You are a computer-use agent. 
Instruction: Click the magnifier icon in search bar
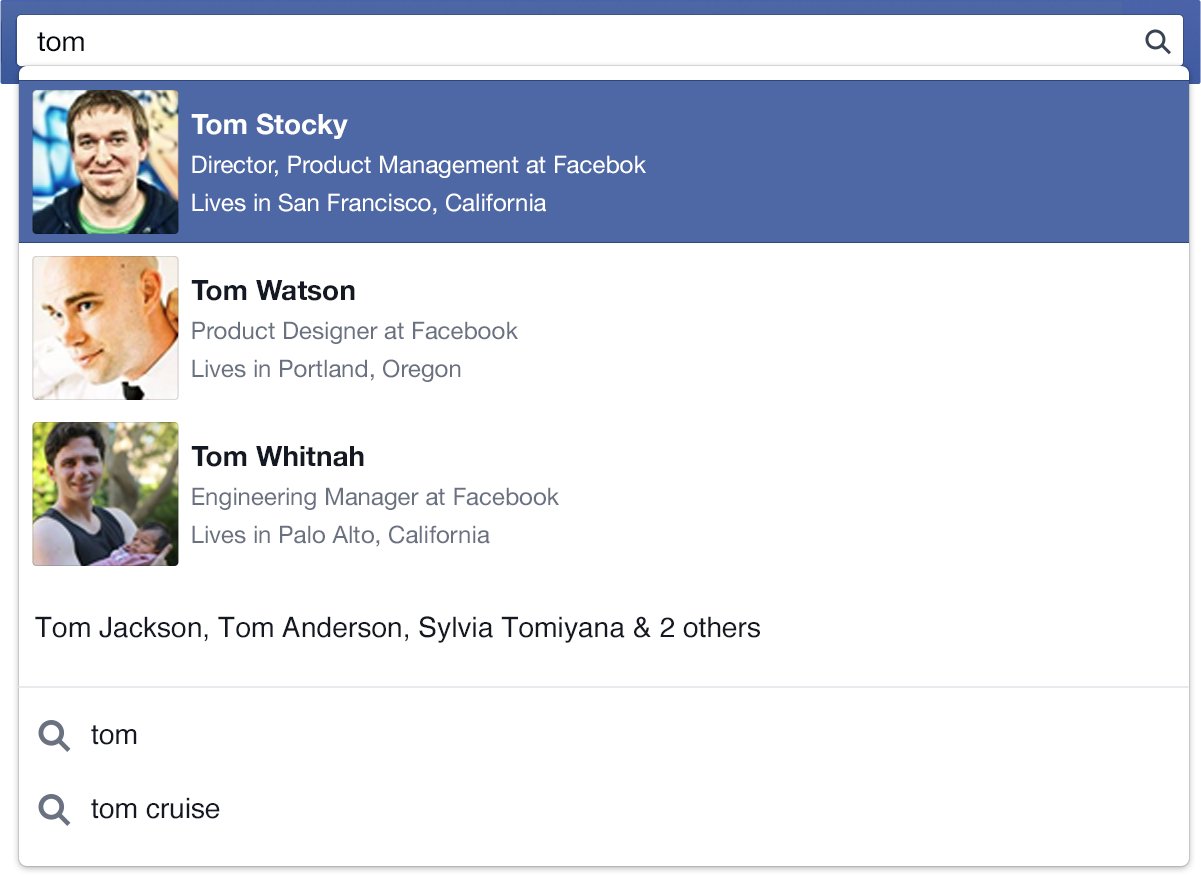click(x=1157, y=41)
